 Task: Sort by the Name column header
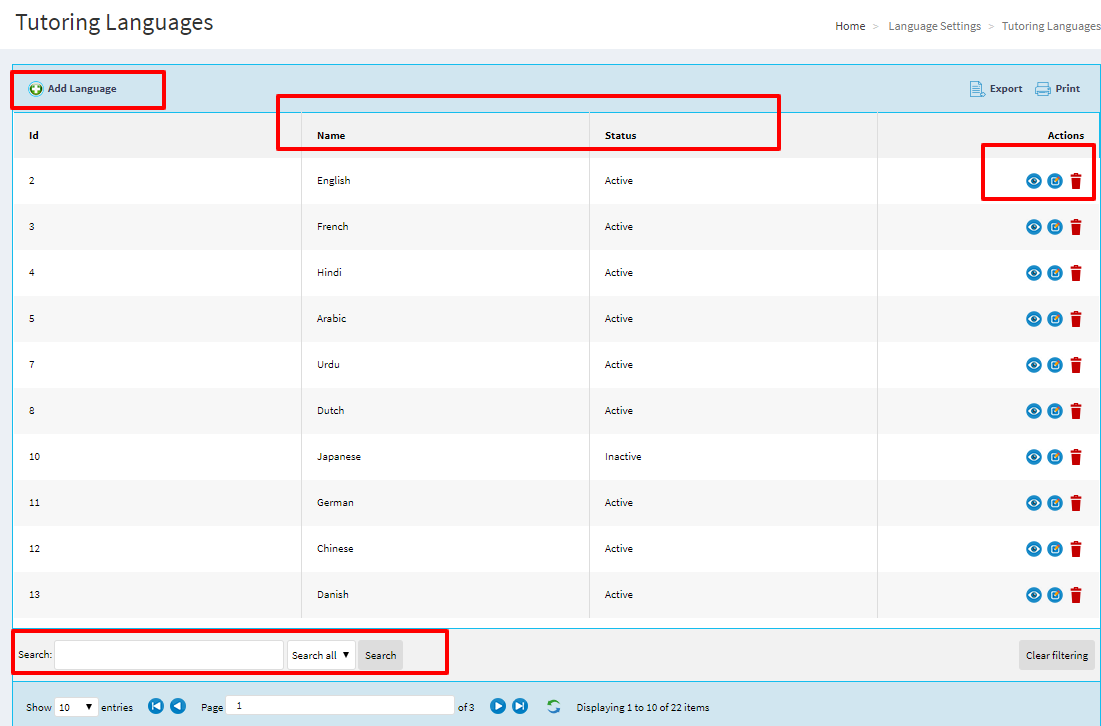coord(331,136)
